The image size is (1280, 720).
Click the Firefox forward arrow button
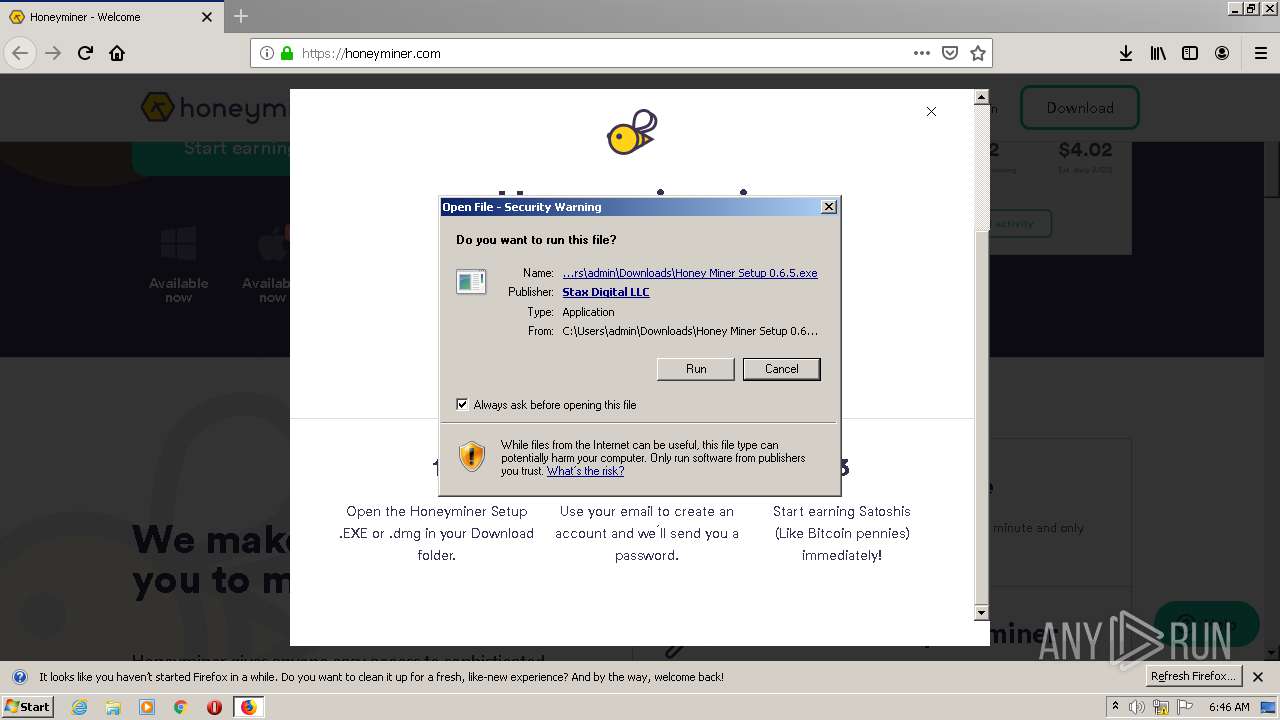[x=53, y=53]
